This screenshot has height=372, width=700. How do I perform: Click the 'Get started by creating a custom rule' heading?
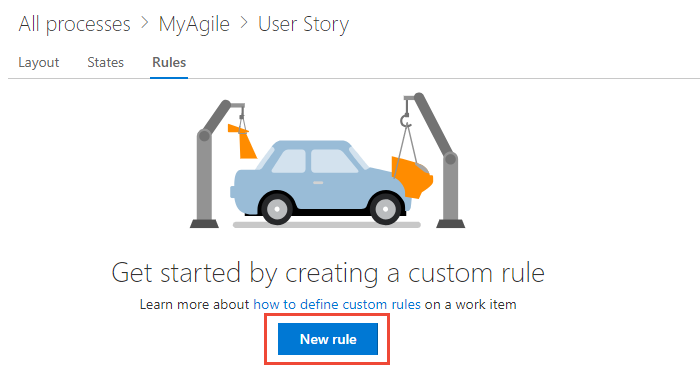328,273
